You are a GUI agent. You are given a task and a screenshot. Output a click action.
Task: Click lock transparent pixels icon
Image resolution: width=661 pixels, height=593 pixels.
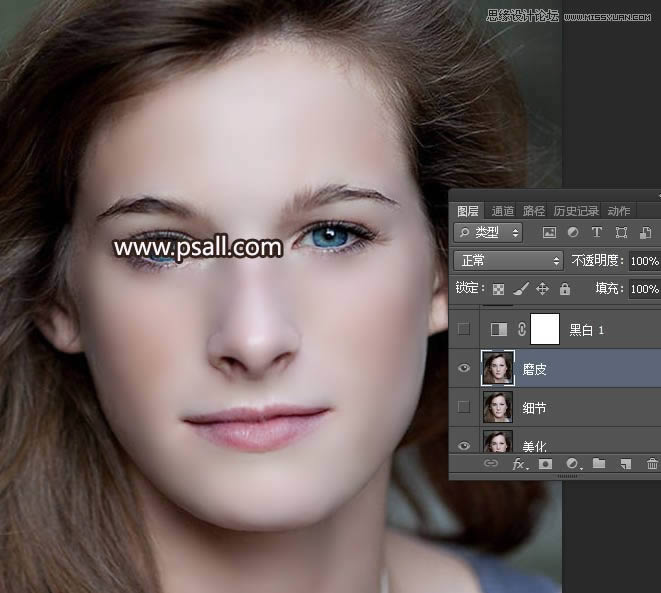click(x=498, y=289)
